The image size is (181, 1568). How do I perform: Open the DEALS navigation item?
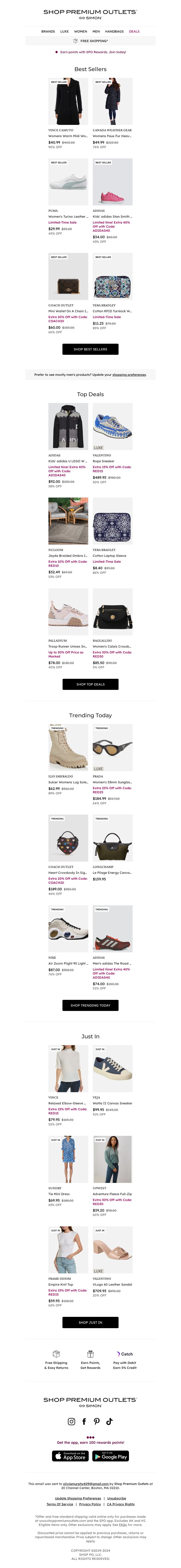click(x=134, y=31)
